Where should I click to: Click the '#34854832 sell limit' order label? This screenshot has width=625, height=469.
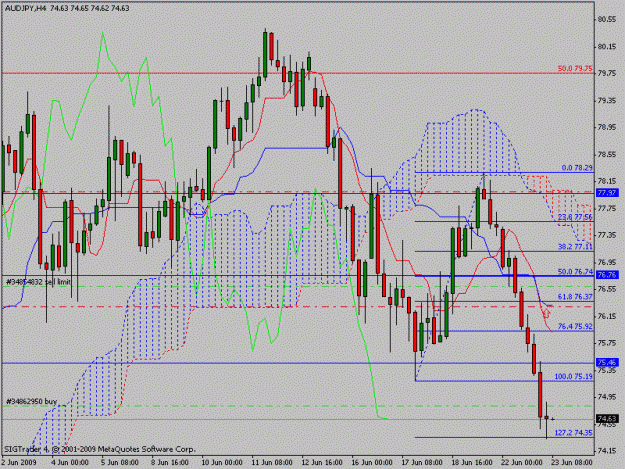click(39, 282)
